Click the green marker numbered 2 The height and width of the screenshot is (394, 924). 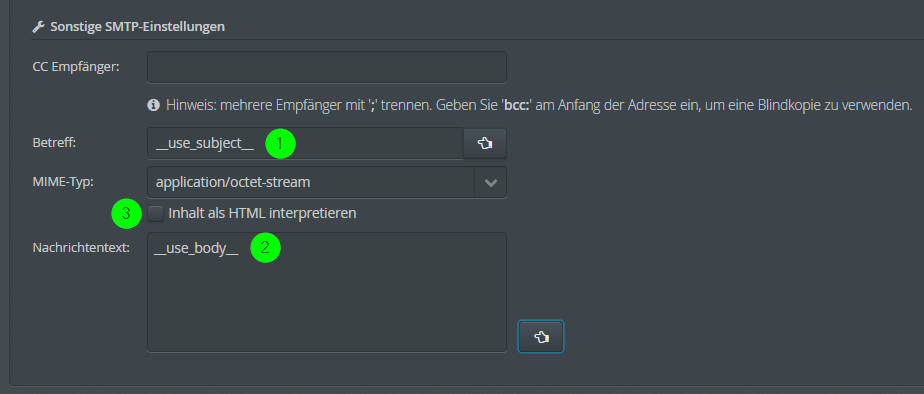coord(265,247)
